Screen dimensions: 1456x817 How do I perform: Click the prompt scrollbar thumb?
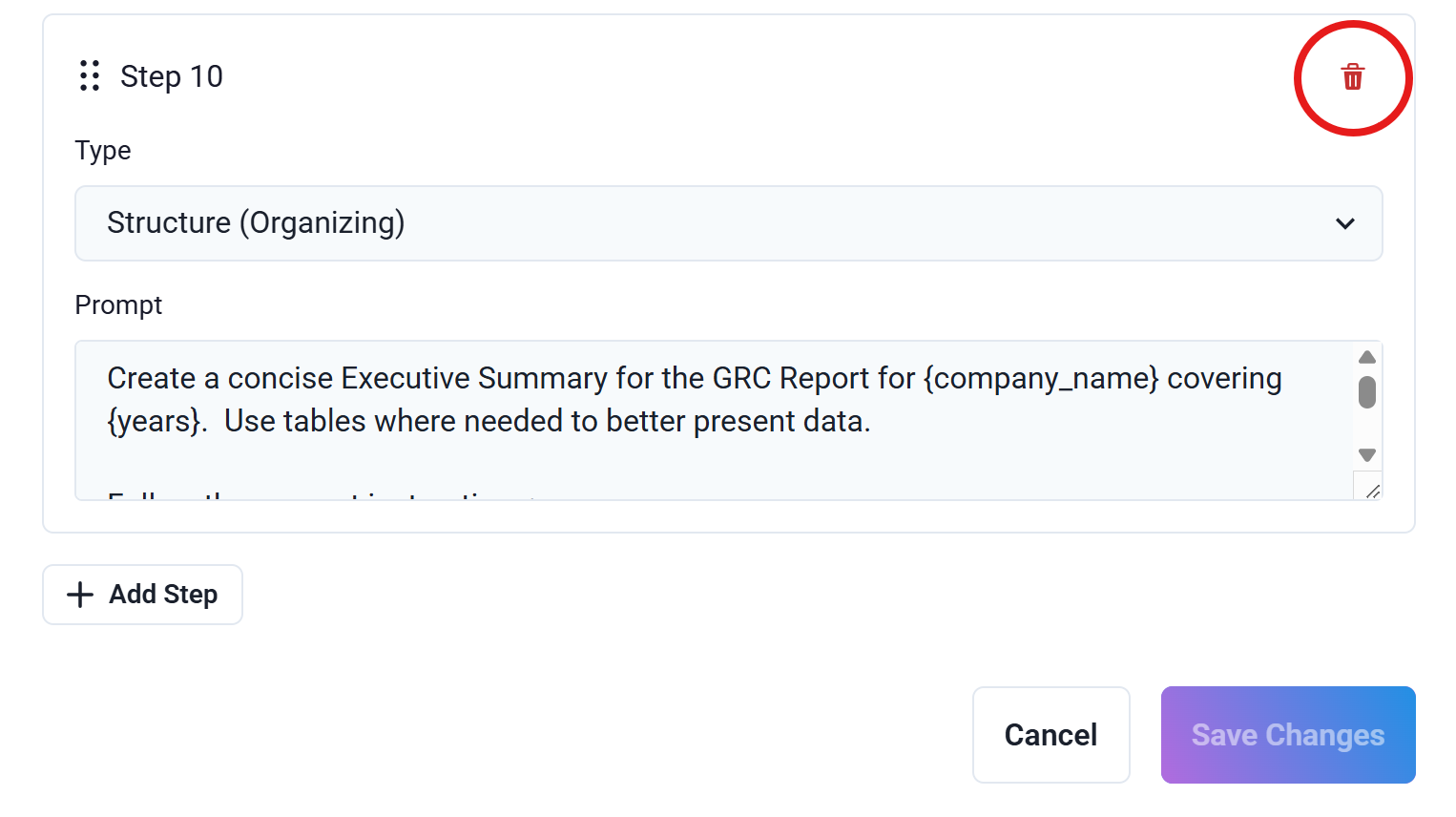click(1367, 392)
